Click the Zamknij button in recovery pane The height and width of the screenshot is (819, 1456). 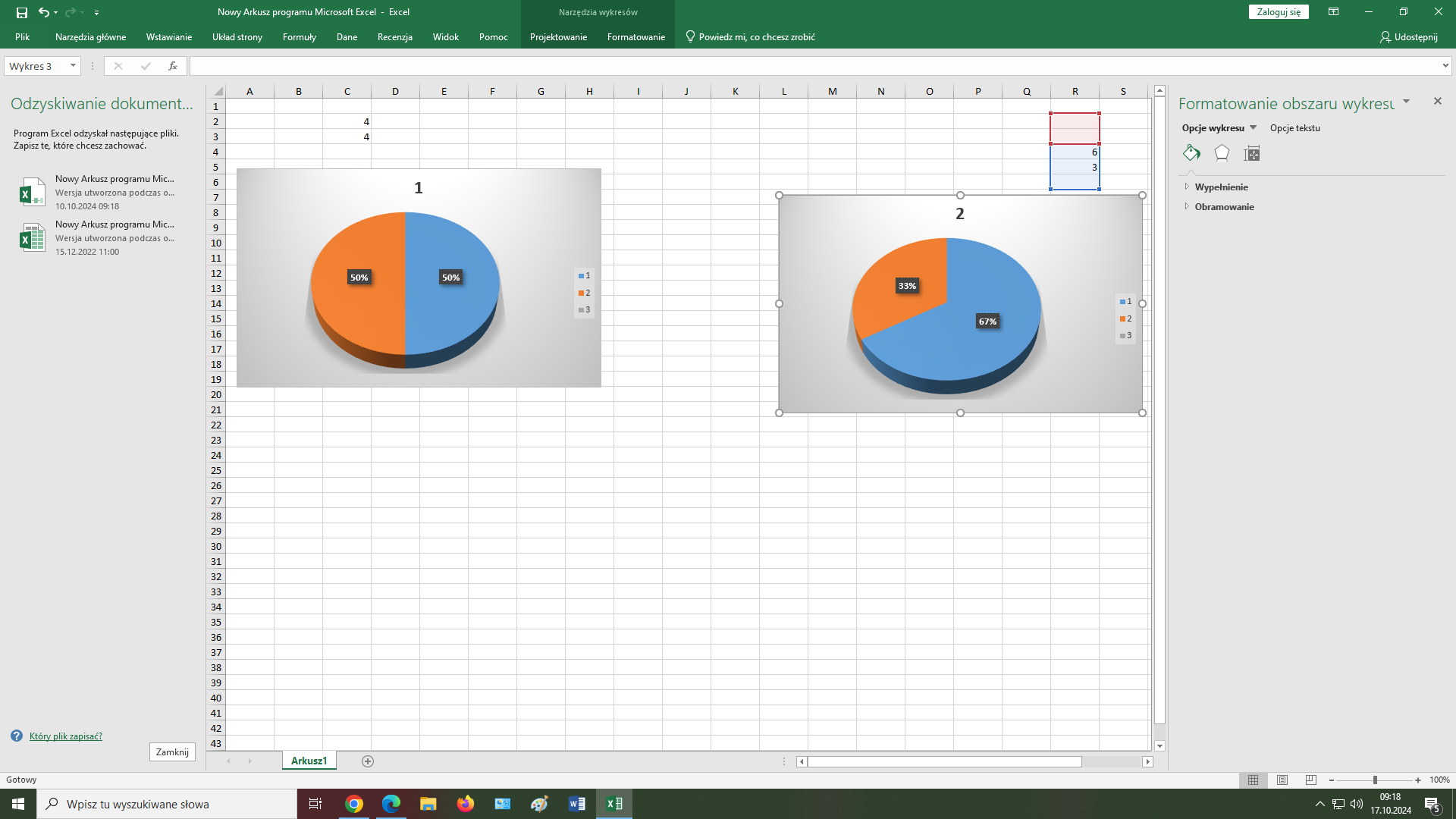pos(172,752)
